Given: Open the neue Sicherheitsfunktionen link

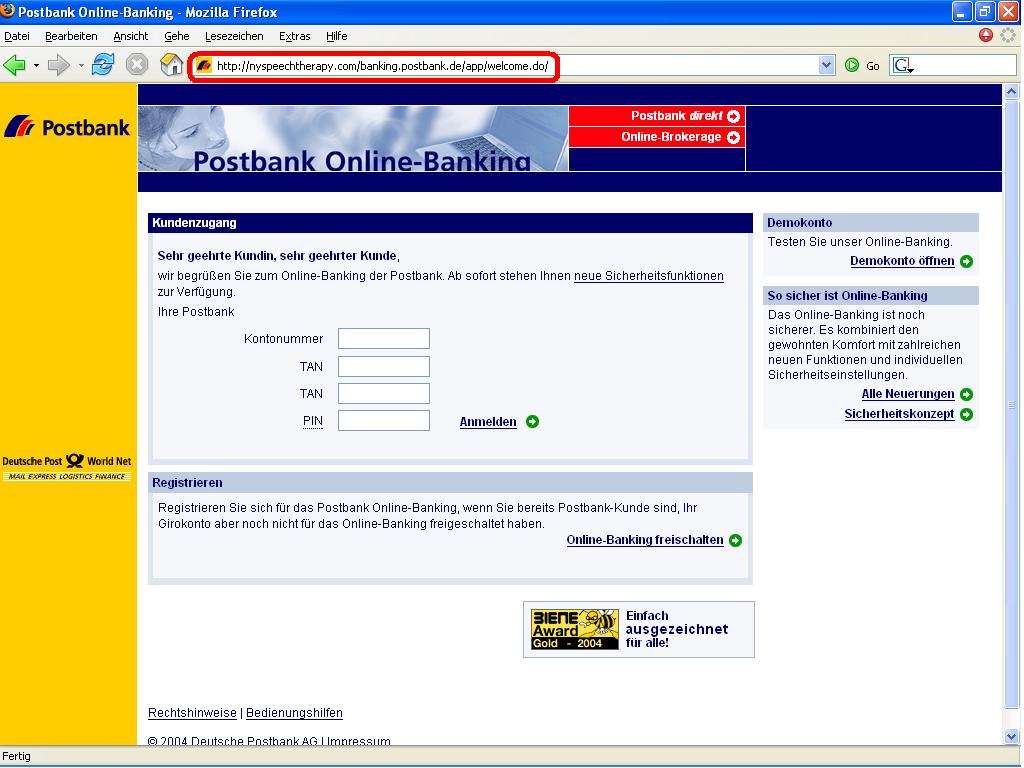Looking at the screenshot, I should pyautogui.click(x=648, y=276).
